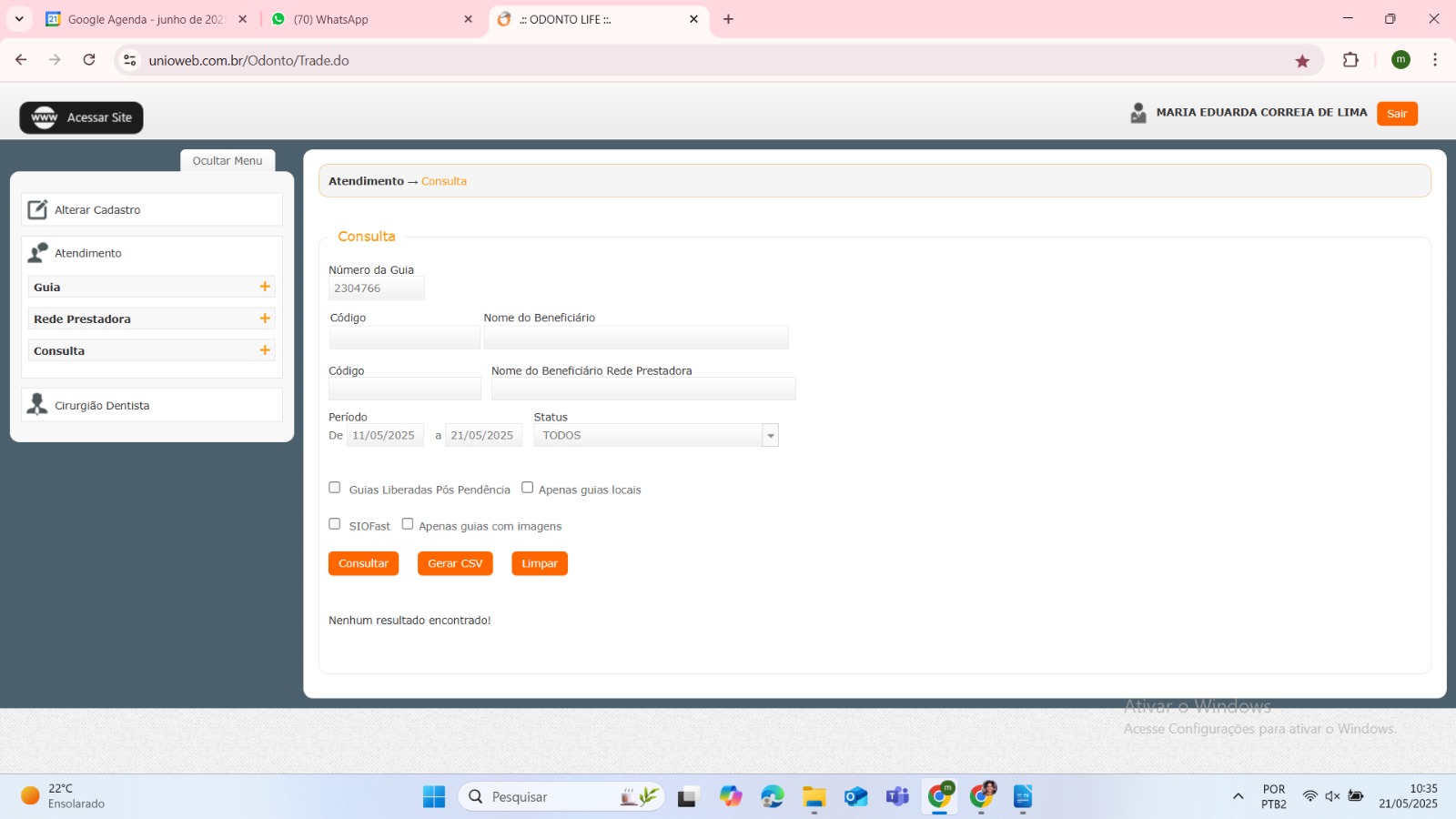Enable Guias Liberadas Pós Pendência checkbox
The height and width of the screenshot is (819, 1456).
click(335, 488)
